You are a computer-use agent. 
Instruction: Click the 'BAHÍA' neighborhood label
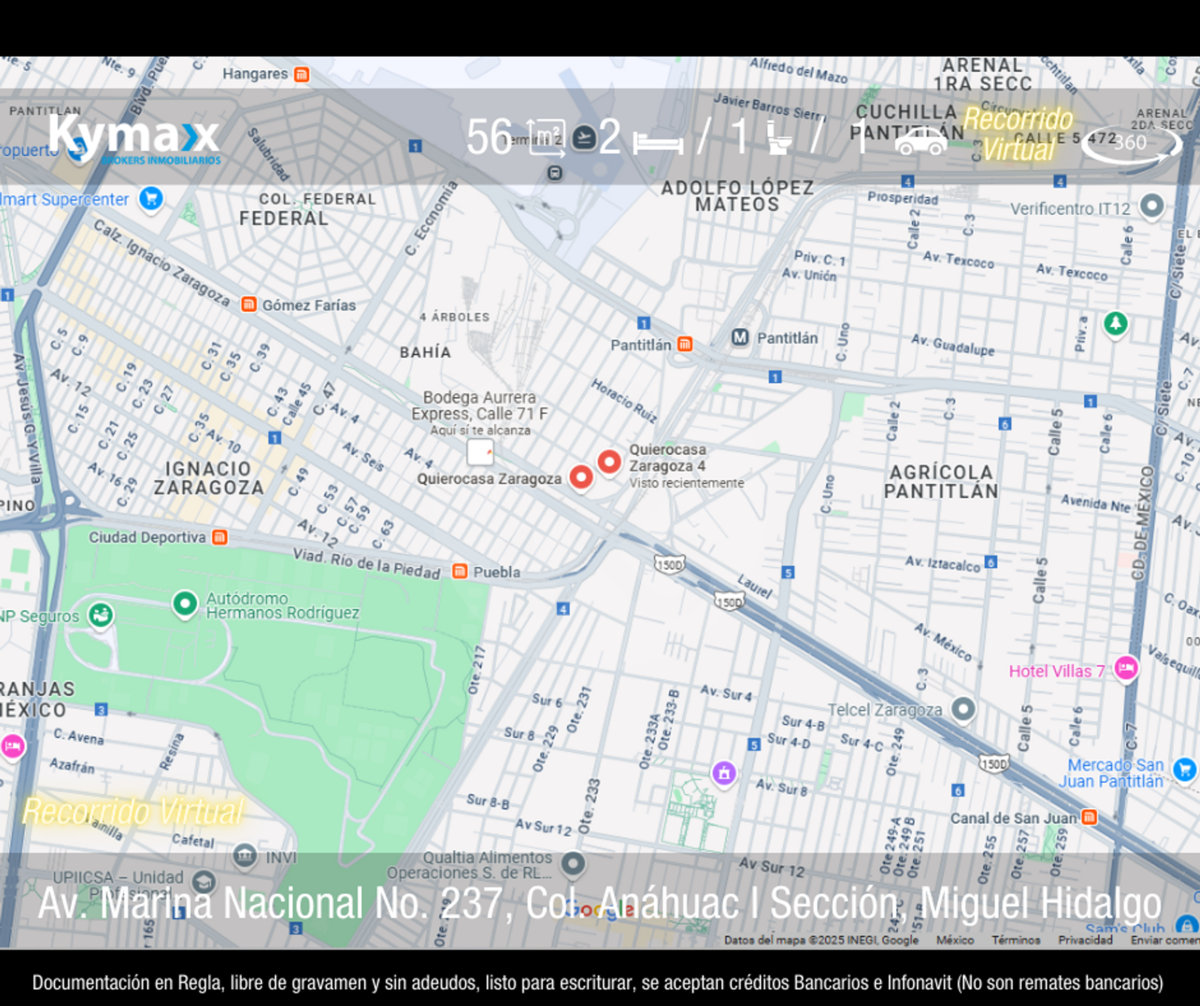click(x=425, y=352)
